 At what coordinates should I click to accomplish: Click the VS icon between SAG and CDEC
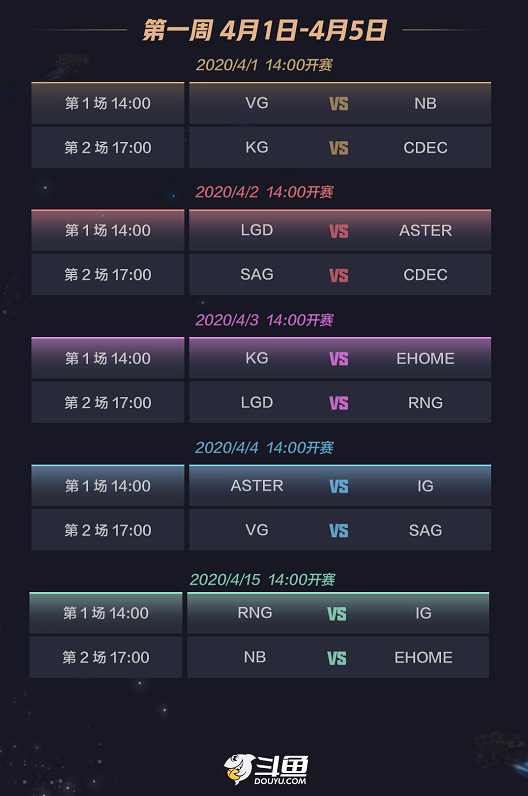tap(339, 276)
